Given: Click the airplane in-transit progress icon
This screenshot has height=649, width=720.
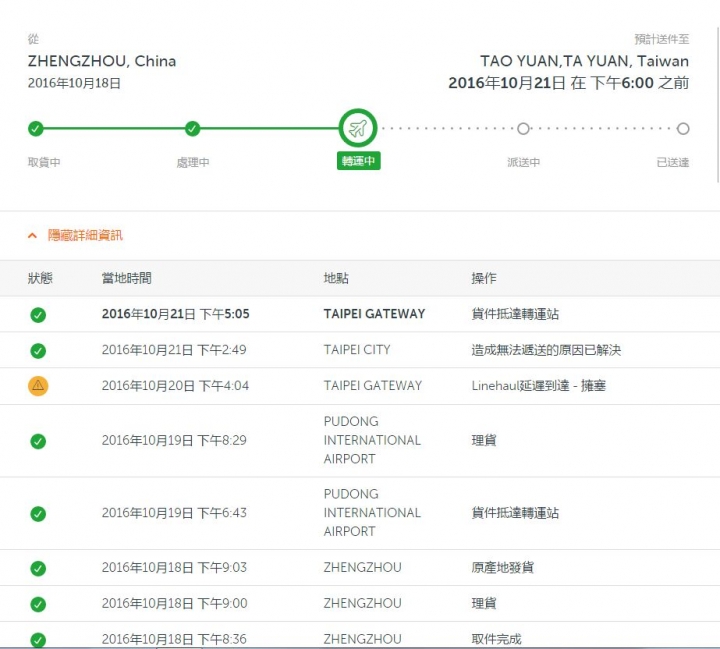Looking at the screenshot, I should [358, 128].
